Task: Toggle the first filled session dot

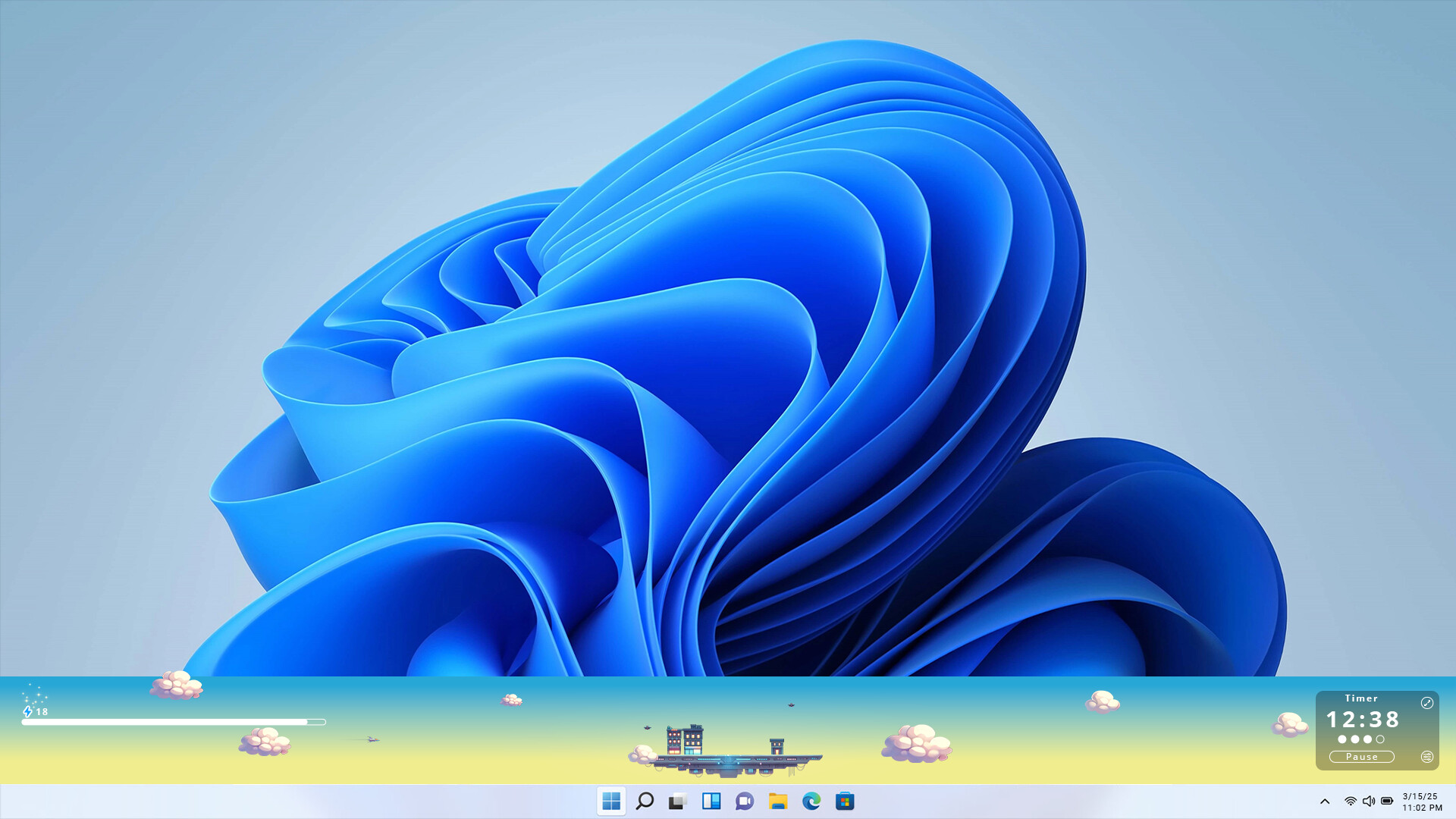Action: 1342,739
